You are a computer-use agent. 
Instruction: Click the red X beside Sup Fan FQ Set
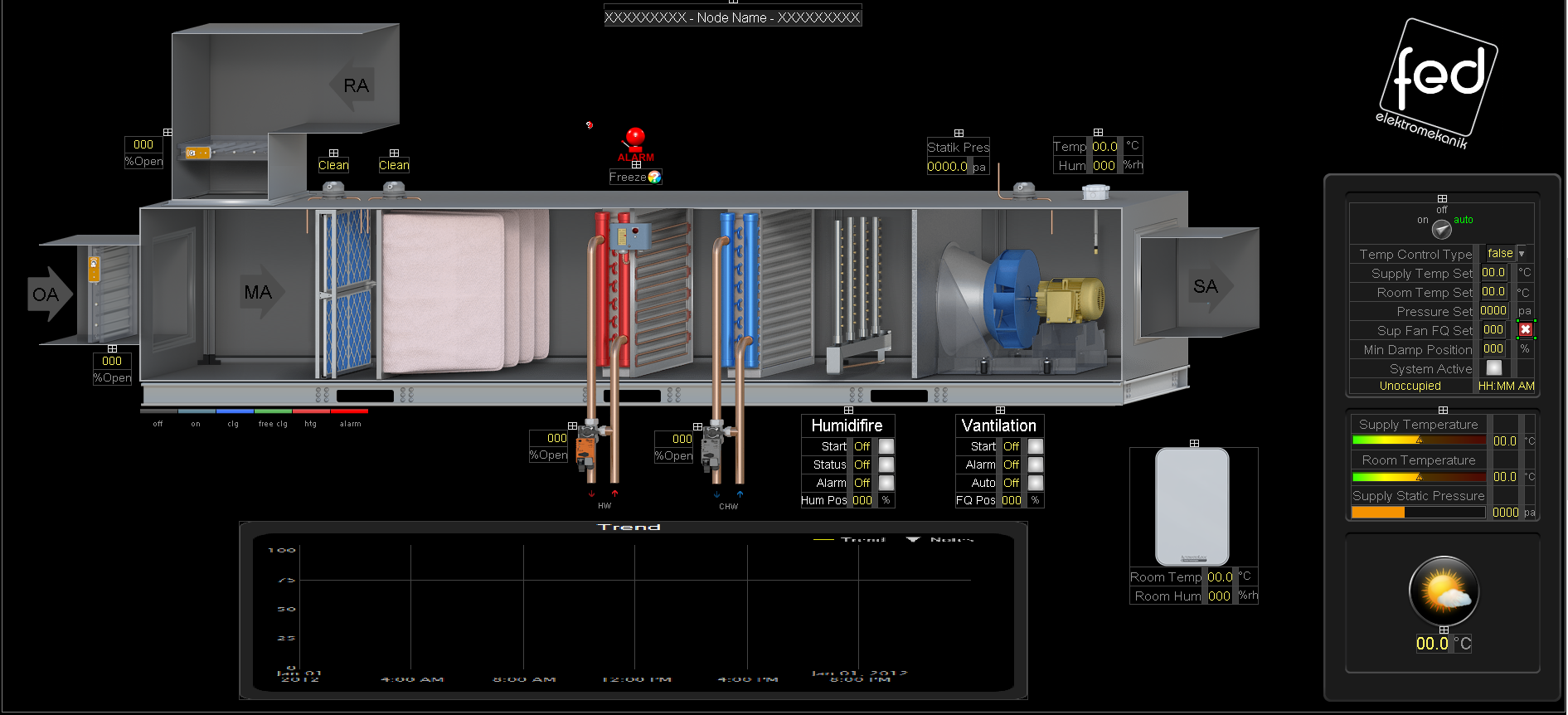tap(1525, 329)
